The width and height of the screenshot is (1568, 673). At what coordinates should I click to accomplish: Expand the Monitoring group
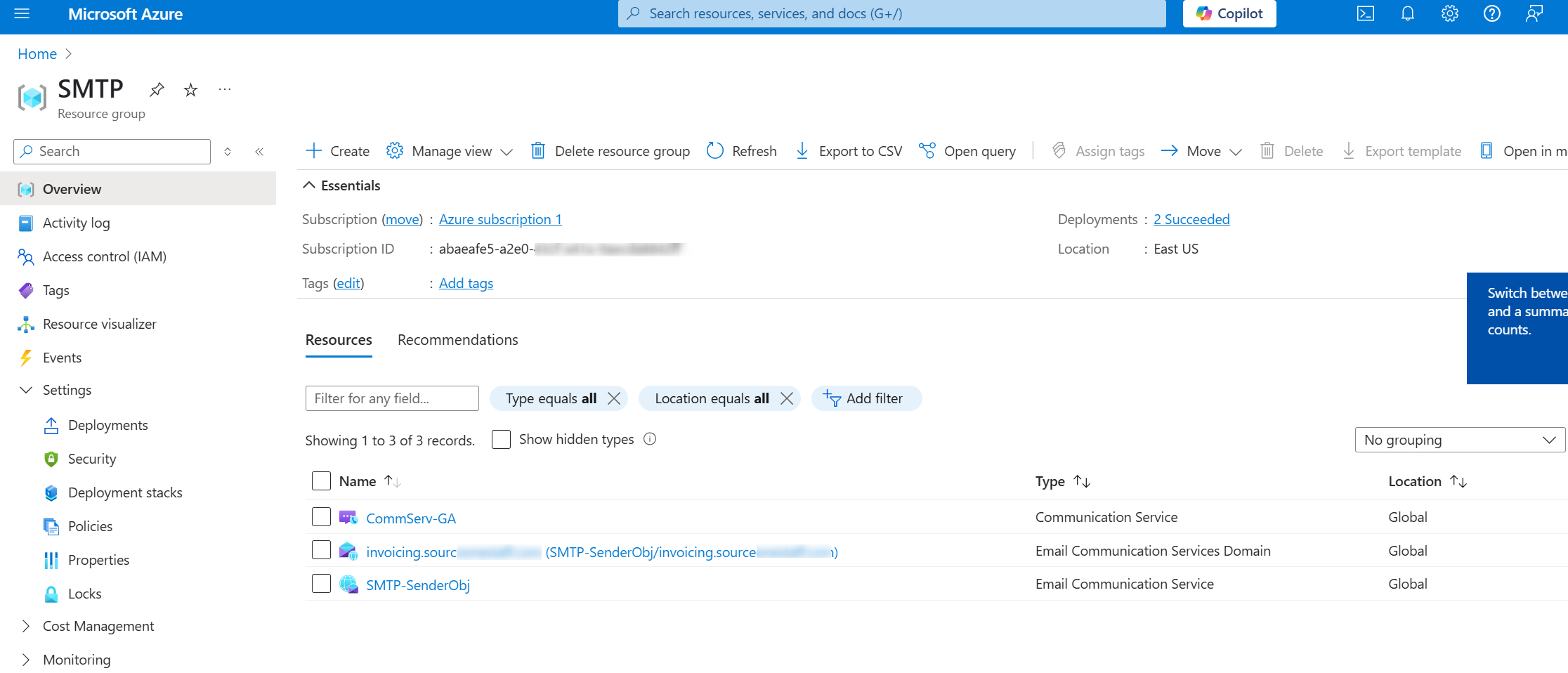coord(26,660)
